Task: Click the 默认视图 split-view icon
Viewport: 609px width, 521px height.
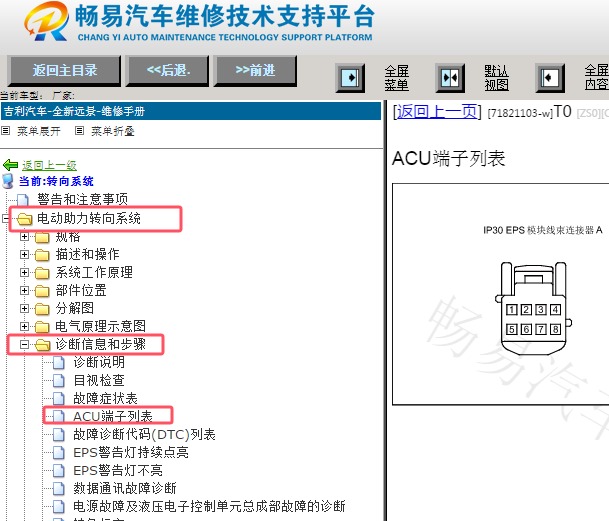Action: click(x=450, y=78)
